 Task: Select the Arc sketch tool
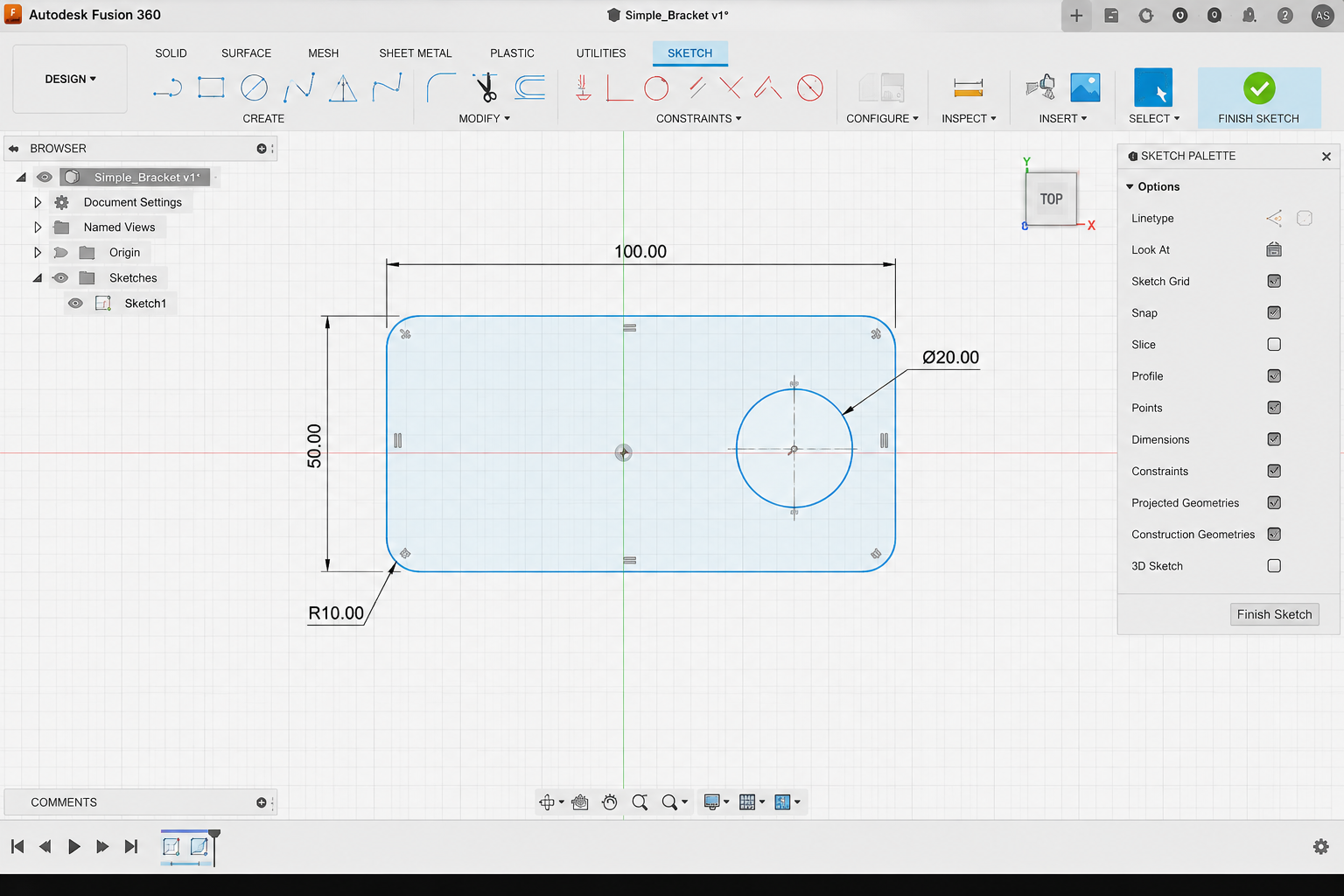tap(299, 87)
